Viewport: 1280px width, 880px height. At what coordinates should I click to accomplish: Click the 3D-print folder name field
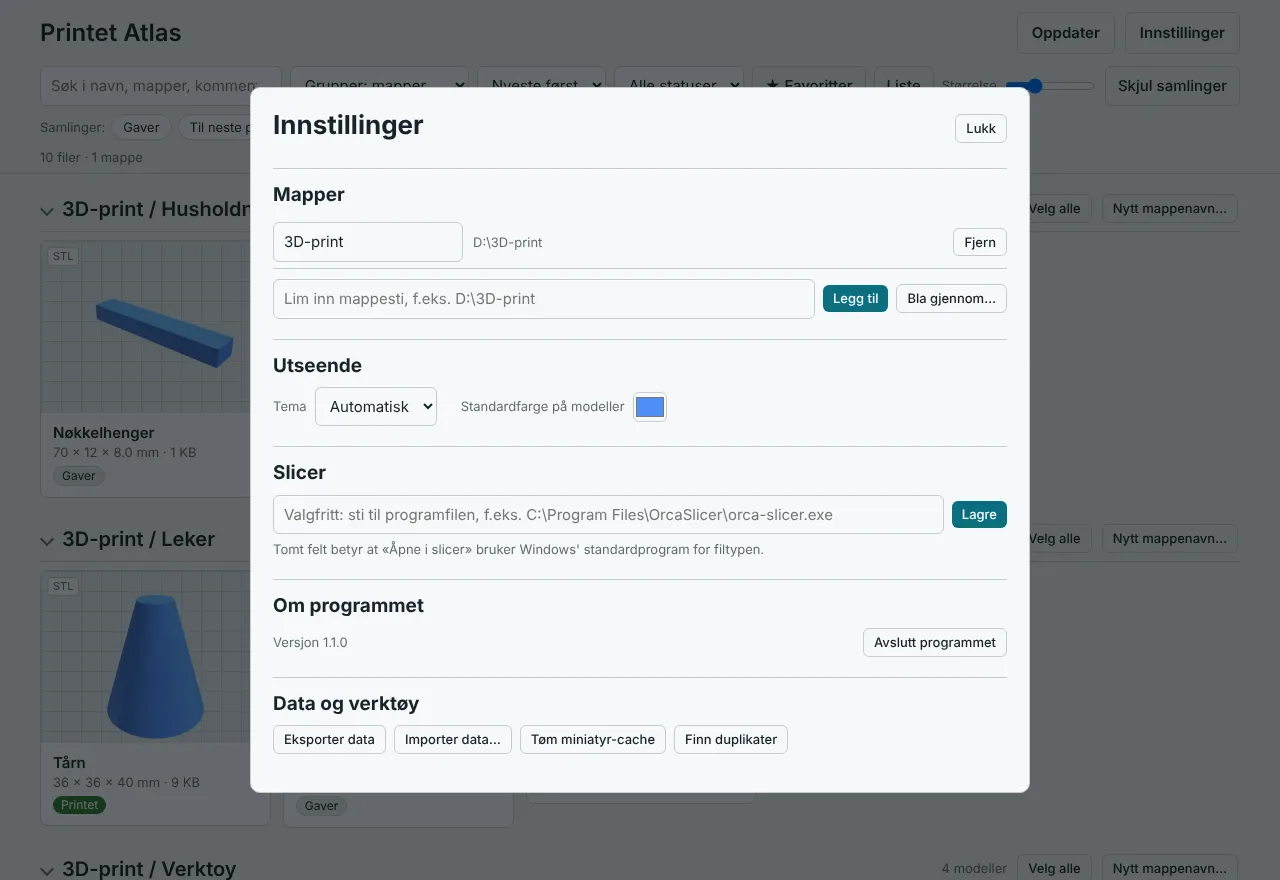click(x=368, y=242)
